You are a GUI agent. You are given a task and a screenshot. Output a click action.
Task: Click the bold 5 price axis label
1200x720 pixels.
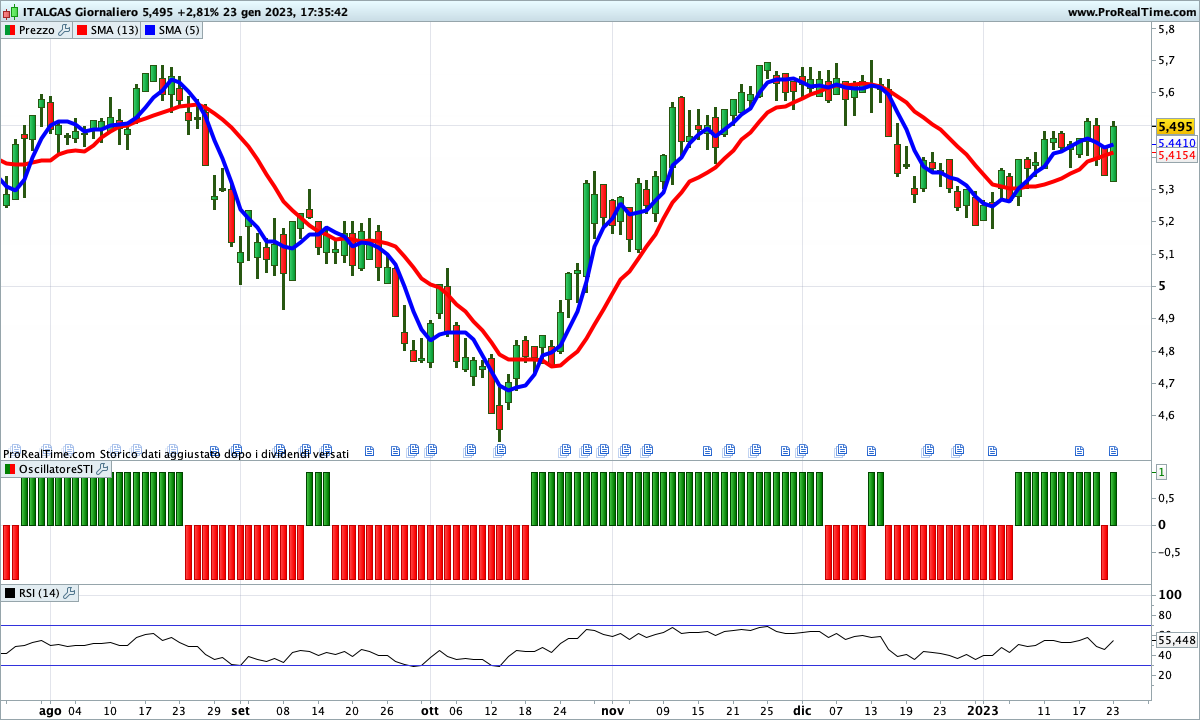[x=1161, y=286]
